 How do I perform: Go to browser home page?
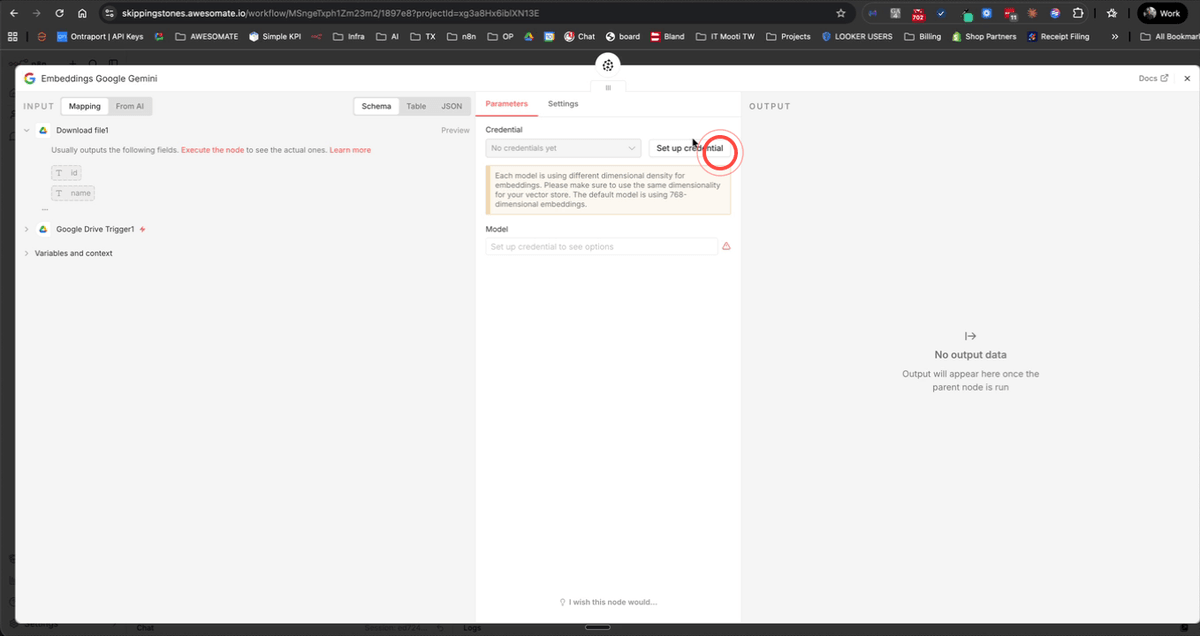82,14
